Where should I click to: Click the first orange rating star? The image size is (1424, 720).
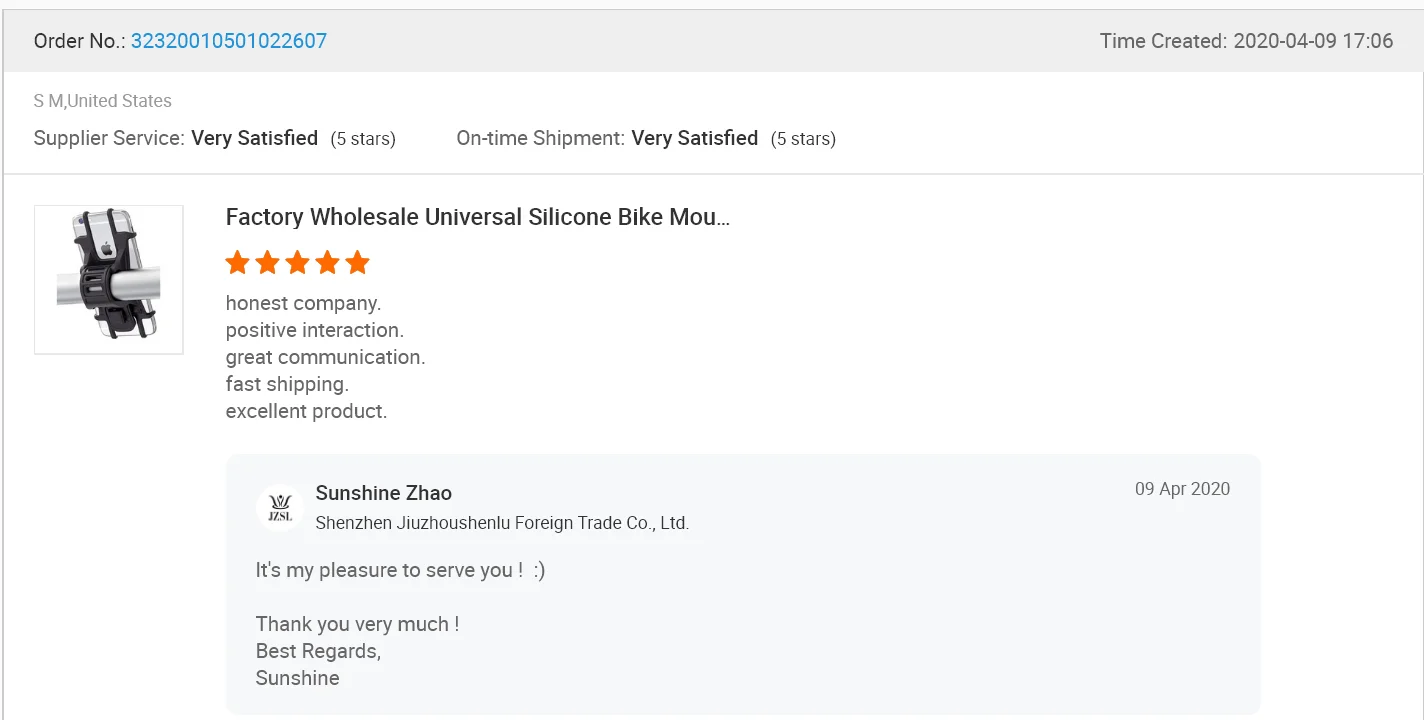pos(237,263)
